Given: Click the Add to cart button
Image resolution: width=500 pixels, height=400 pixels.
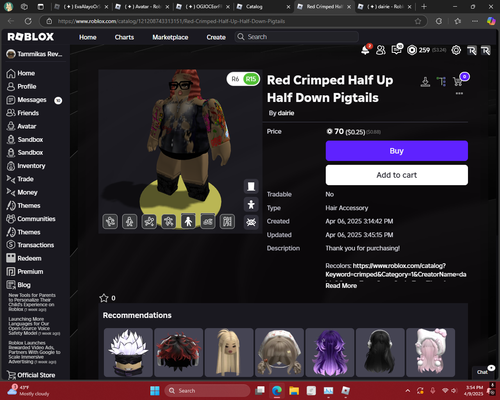Looking at the screenshot, I should [397, 175].
